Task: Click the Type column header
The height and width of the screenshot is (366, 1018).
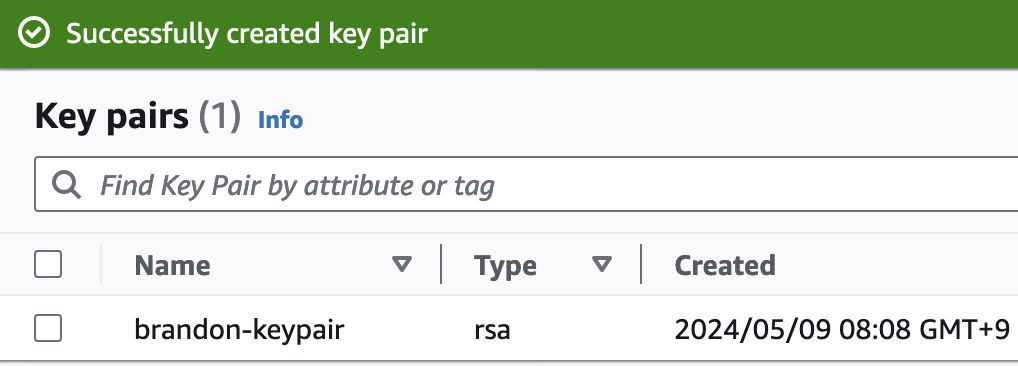Action: coord(505,265)
